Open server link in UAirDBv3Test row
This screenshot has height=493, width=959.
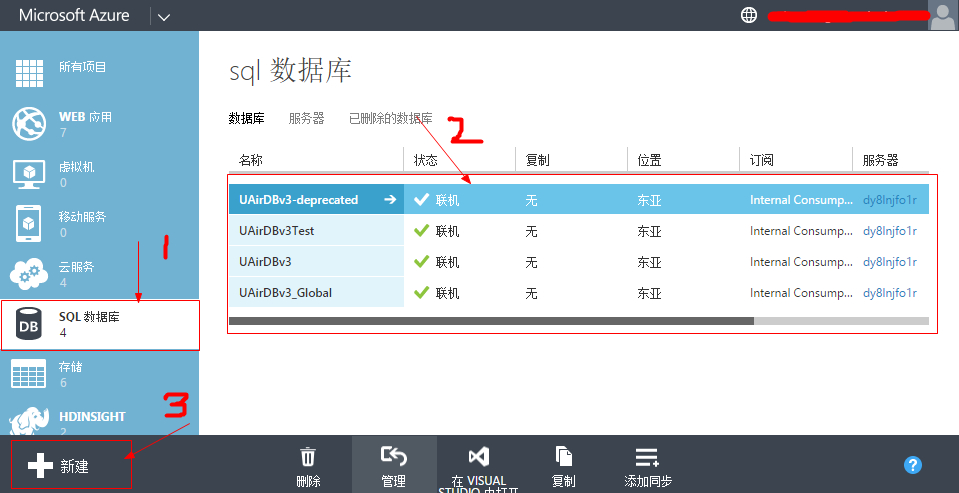click(890, 231)
